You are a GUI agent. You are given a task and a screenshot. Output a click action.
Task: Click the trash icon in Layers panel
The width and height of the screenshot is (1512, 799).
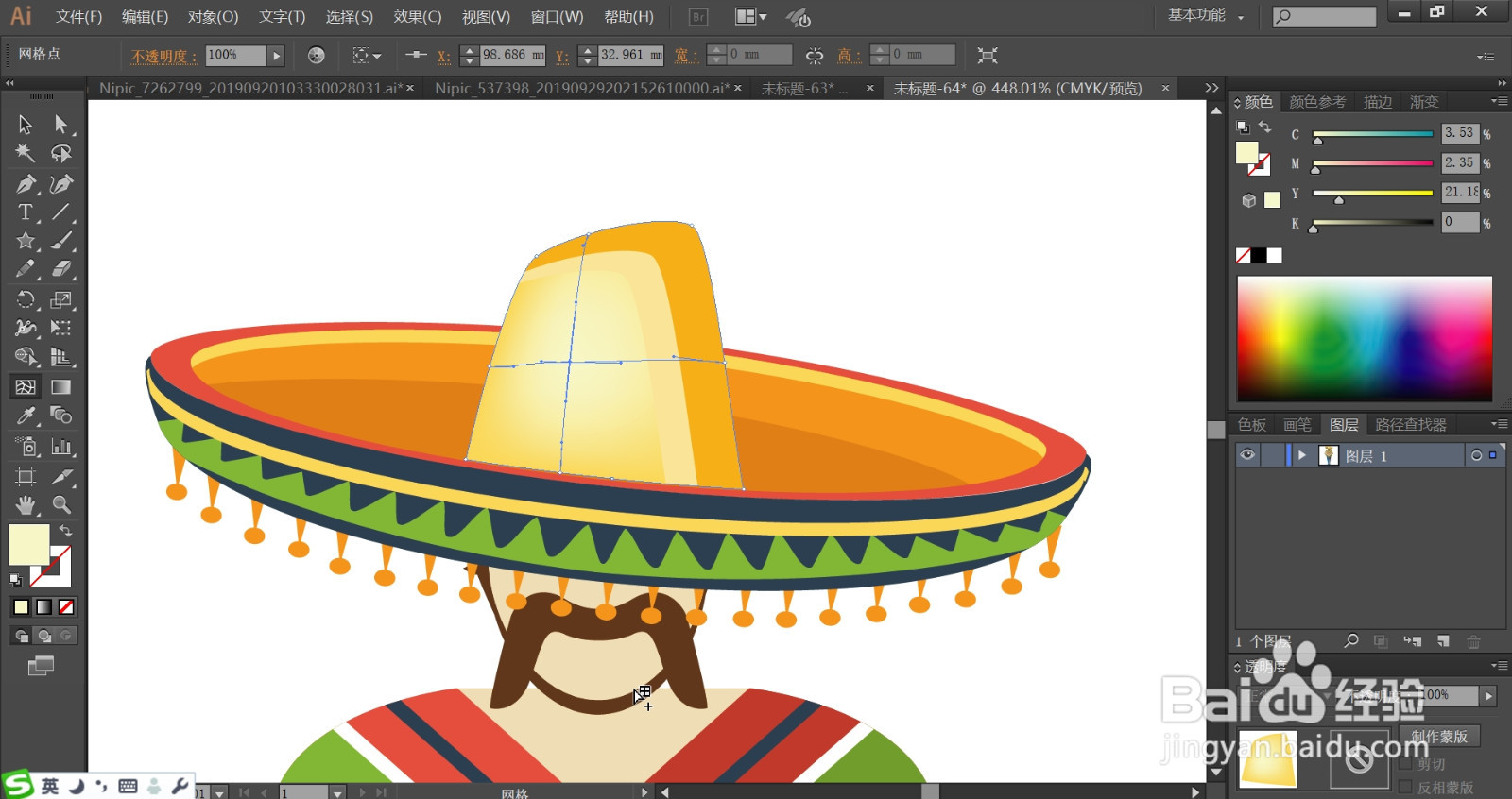[x=1473, y=642]
